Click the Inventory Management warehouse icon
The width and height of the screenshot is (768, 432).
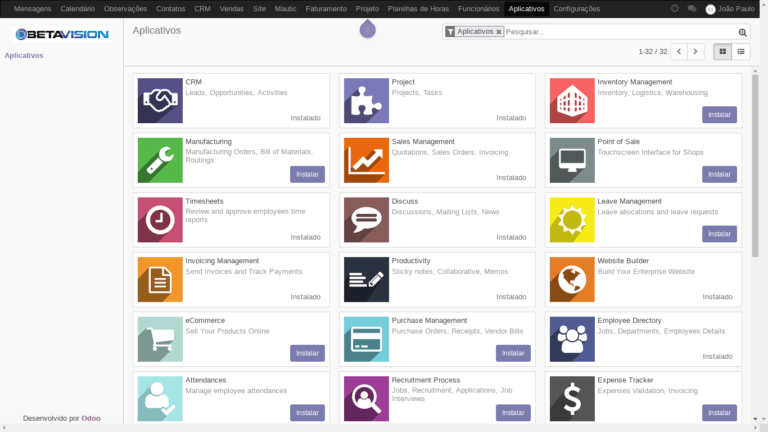pyautogui.click(x=572, y=100)
